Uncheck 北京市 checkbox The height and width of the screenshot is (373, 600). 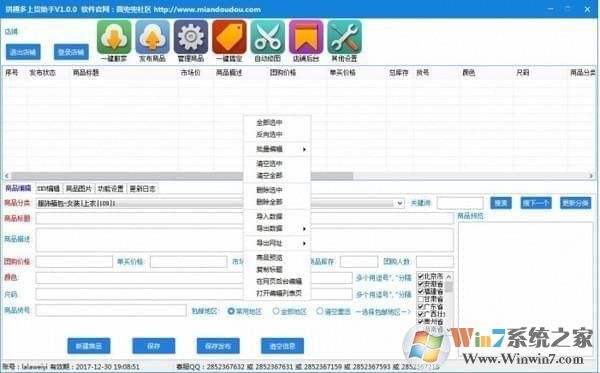pos(421,276)
